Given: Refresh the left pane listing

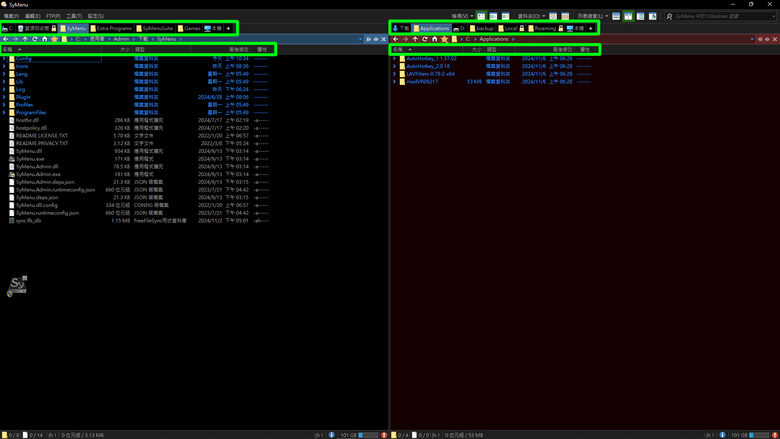Looking at the screenshot, I should [x=35, y=39].
